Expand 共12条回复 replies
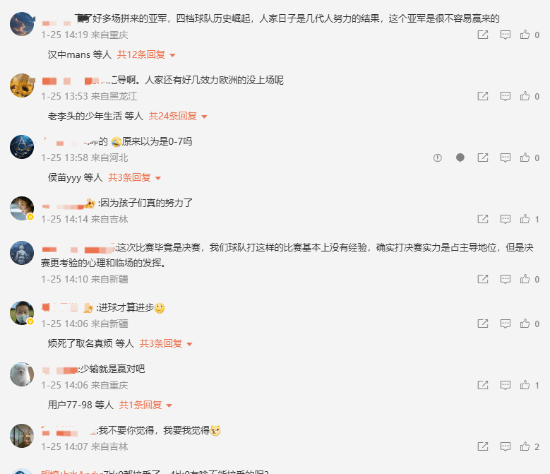Viewport: 550px width, 474px height. coord(146,55)
